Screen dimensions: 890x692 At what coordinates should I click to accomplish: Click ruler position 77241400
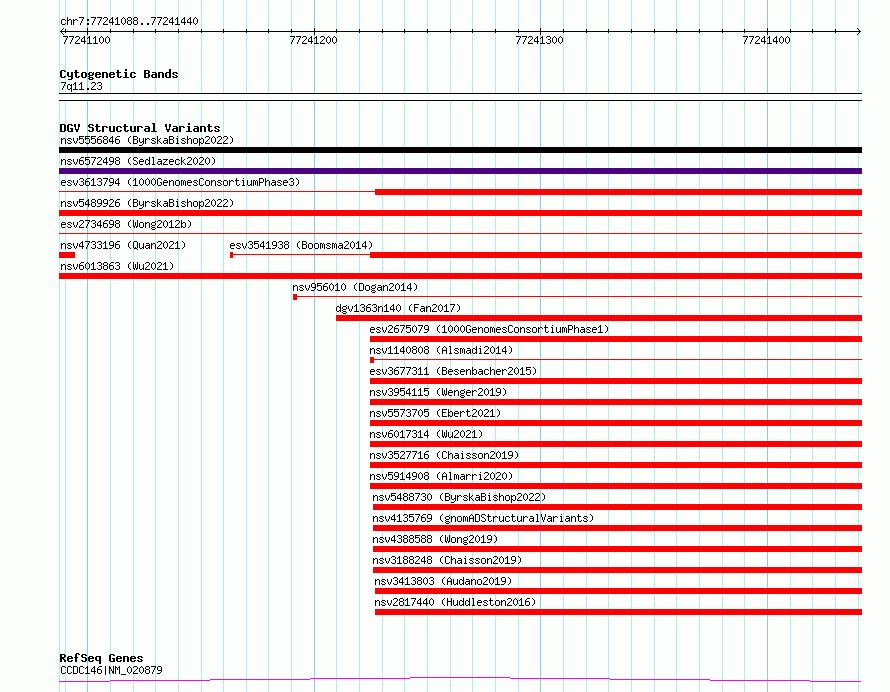click(x=766, y=40)
